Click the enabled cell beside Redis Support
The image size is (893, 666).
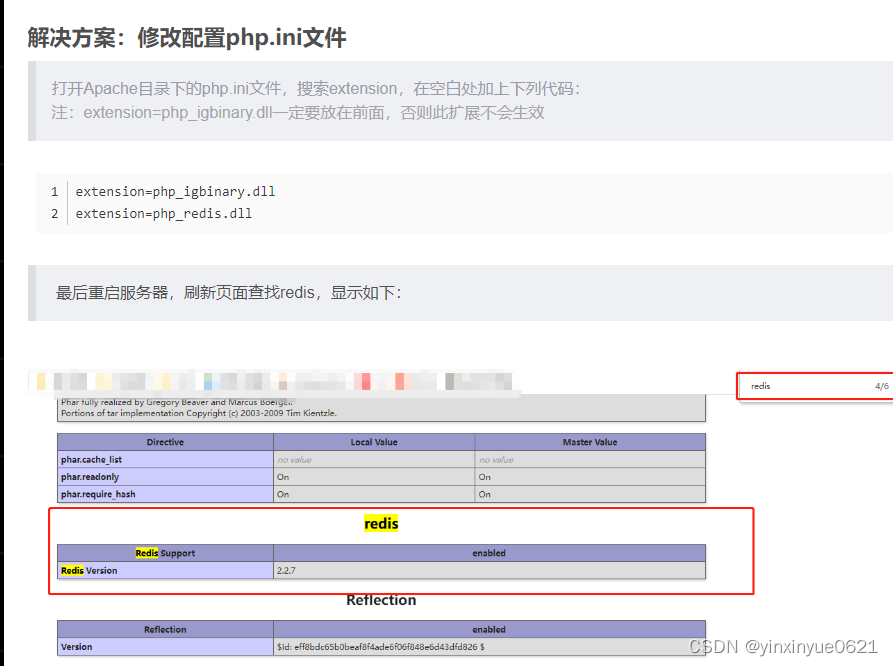coord(489,553)
